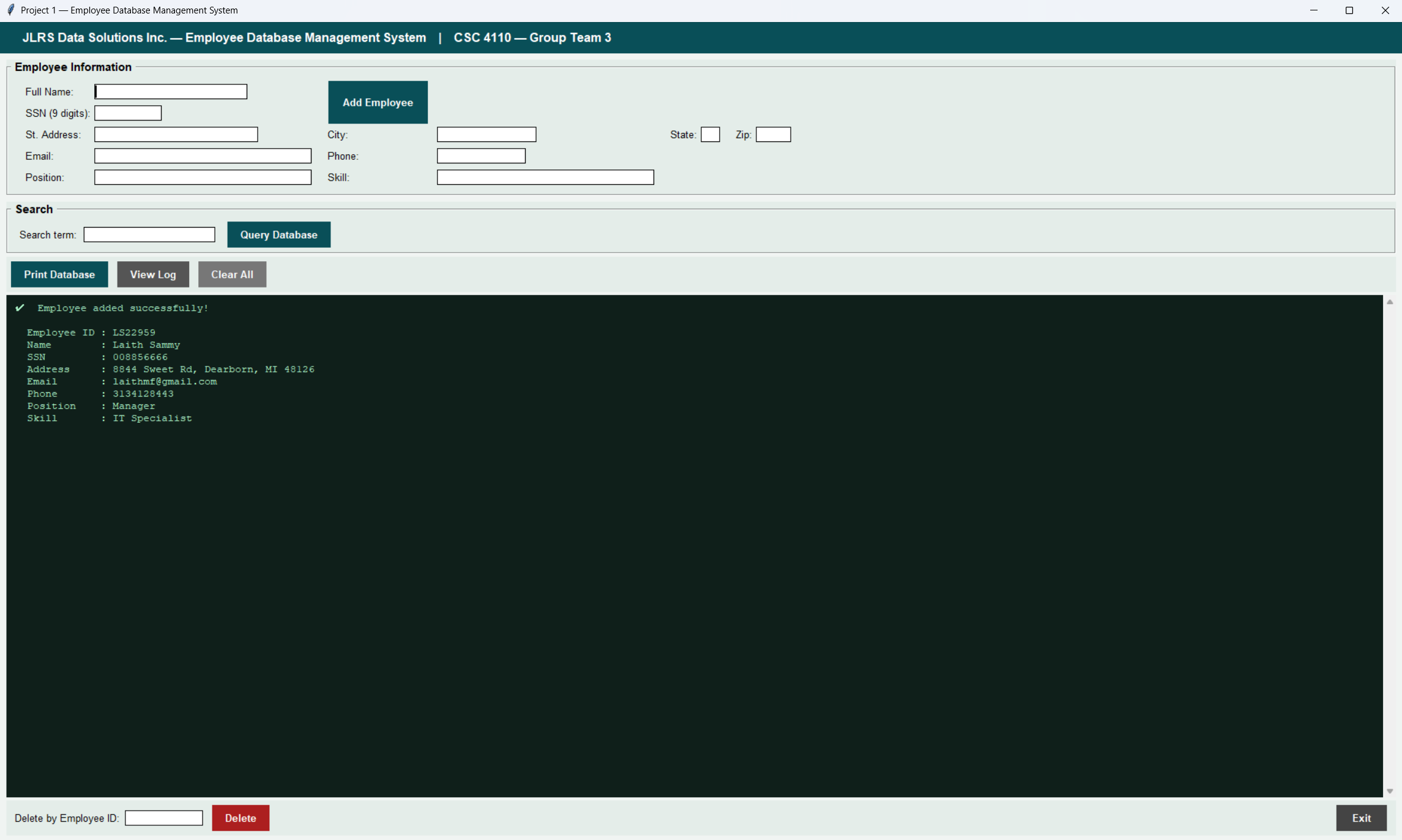Click inside the Email field
This screenshot has width=1402, height=840.
click(x=202, y=155)
